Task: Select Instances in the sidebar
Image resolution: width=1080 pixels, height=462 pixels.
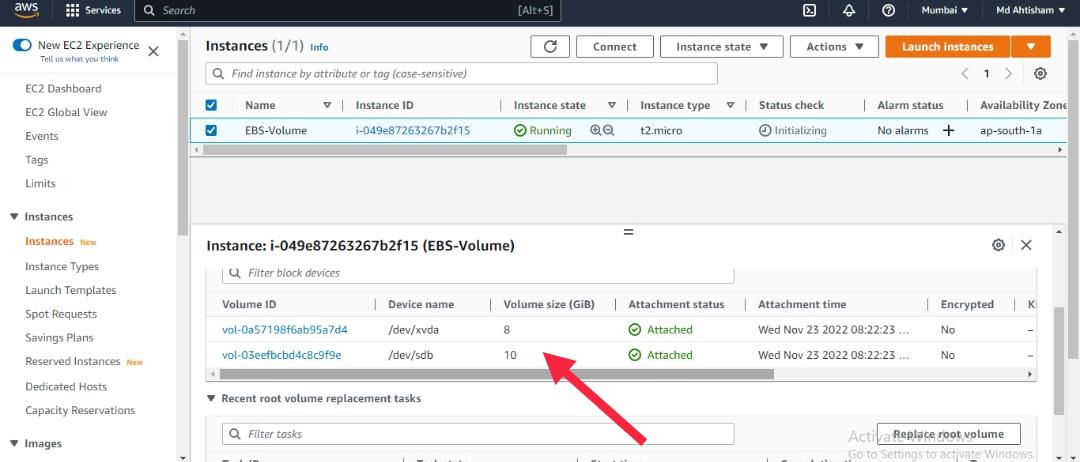Action: click(49, 242)
